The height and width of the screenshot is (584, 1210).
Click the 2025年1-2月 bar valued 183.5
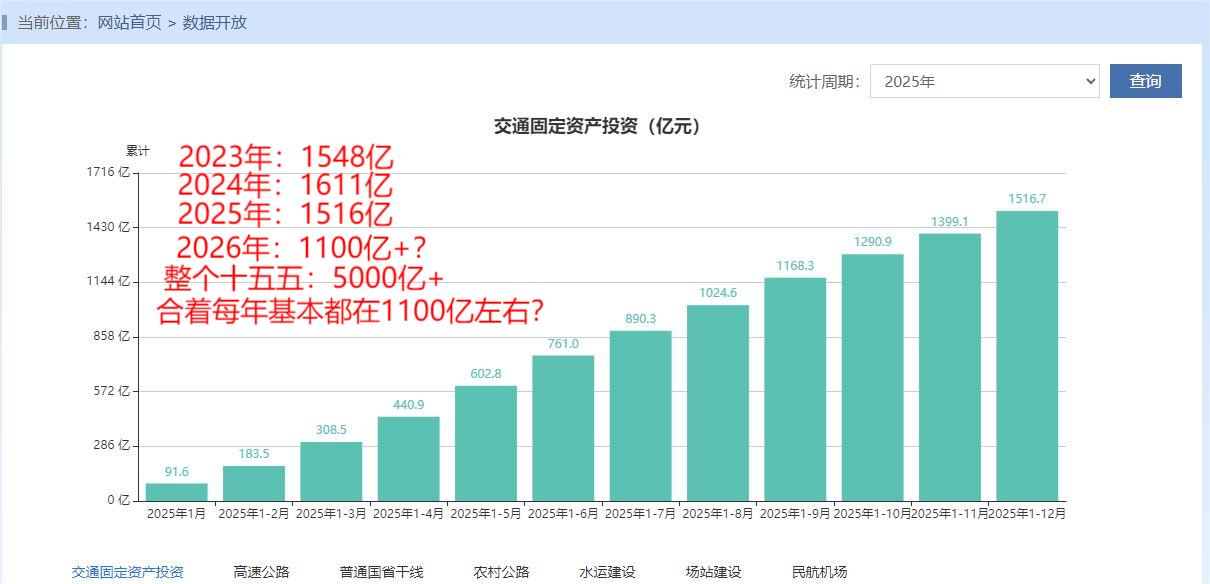(254, 483)
